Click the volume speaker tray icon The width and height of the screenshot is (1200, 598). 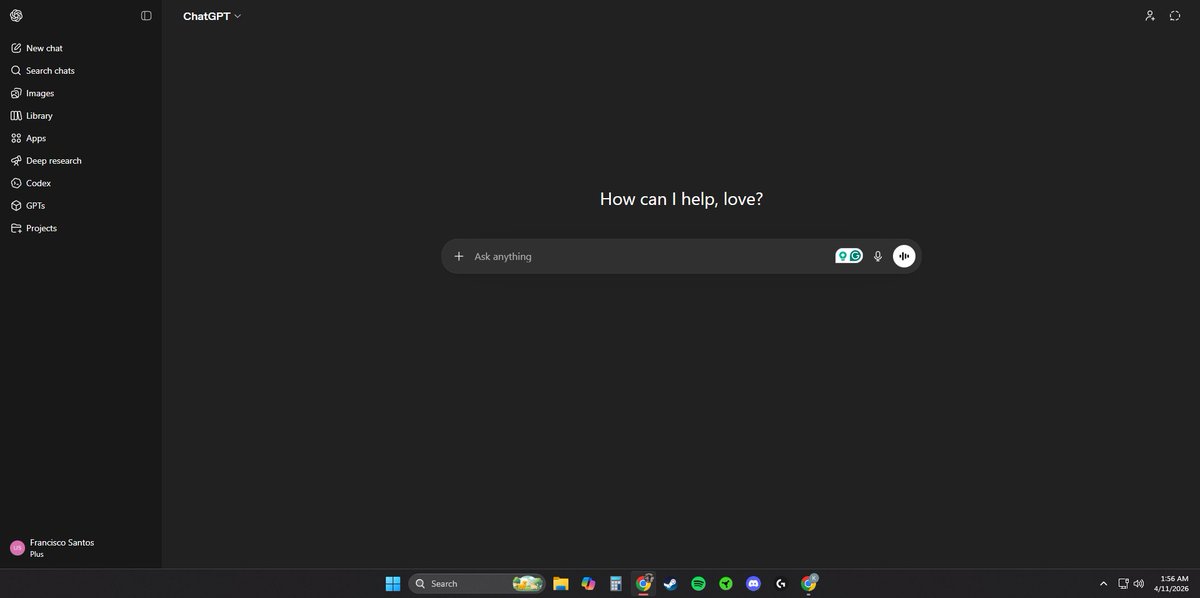(1138, 584)
